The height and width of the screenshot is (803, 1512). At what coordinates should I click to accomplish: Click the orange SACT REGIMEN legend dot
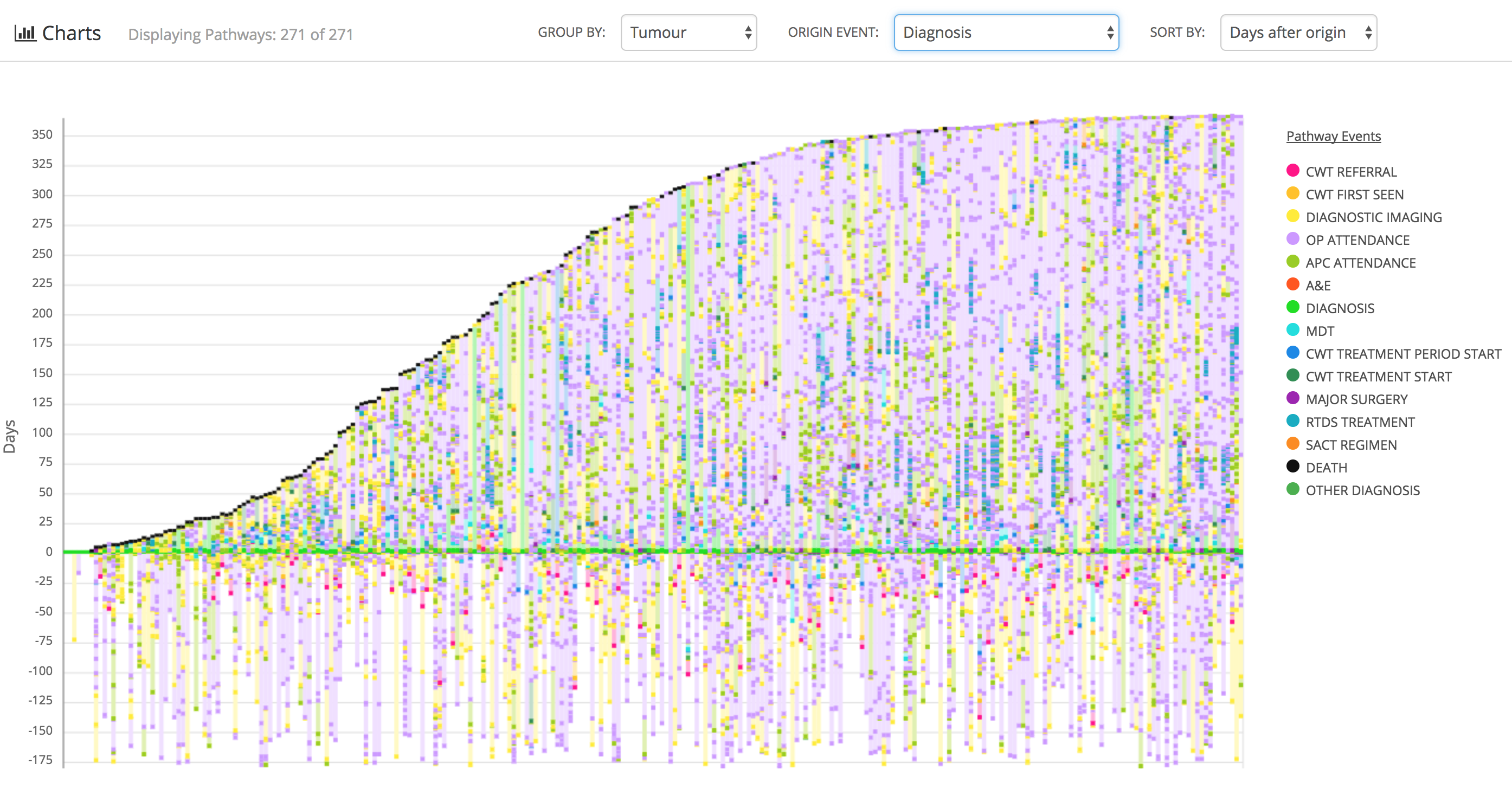[1292, 443]
